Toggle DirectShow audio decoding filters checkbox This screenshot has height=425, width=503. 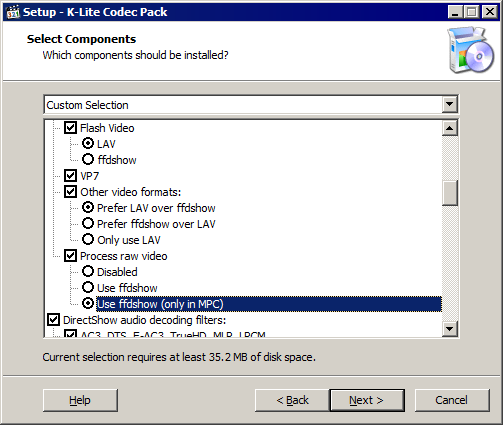click(53, 320)
